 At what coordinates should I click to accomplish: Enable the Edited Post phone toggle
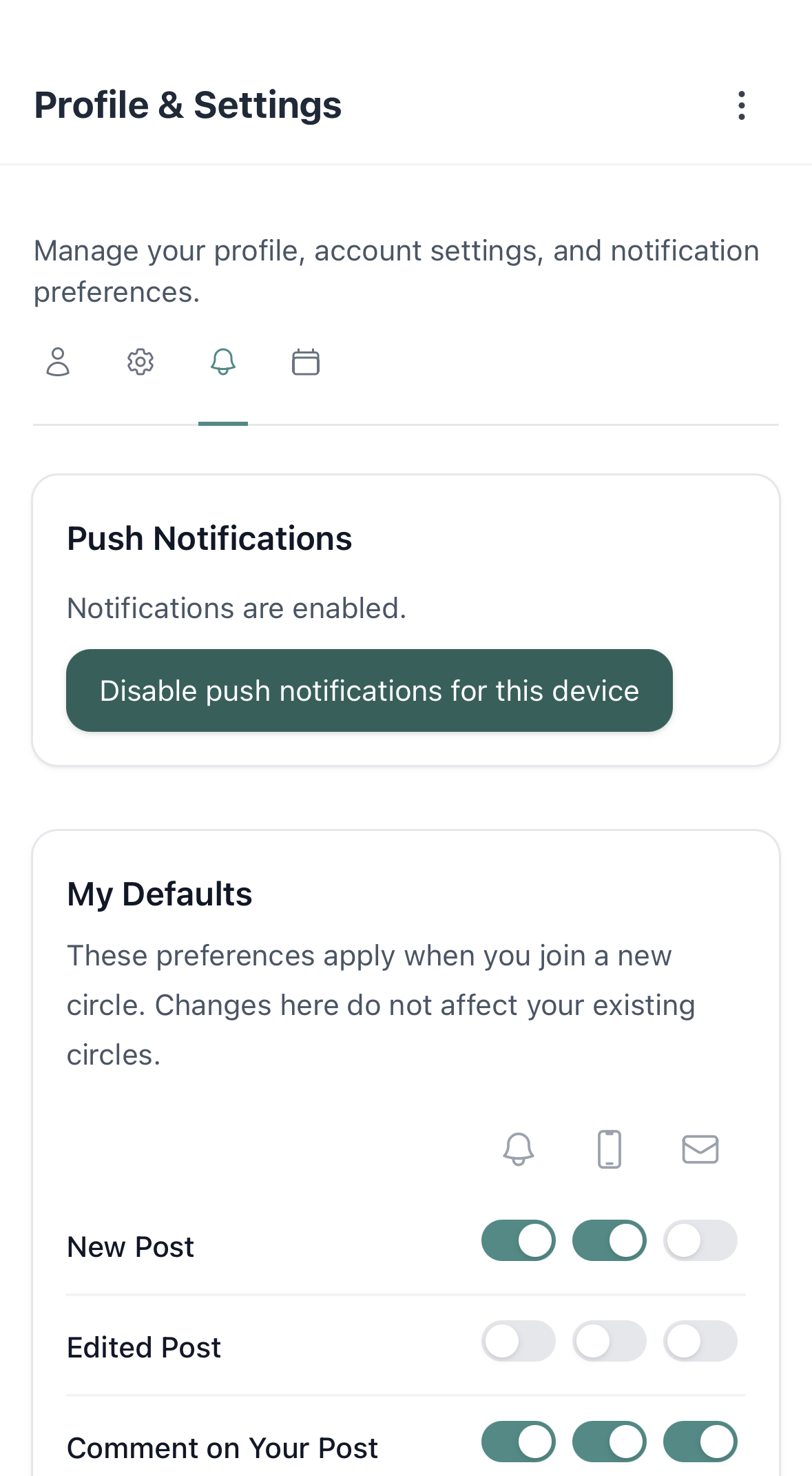[x=610, y=1341]
